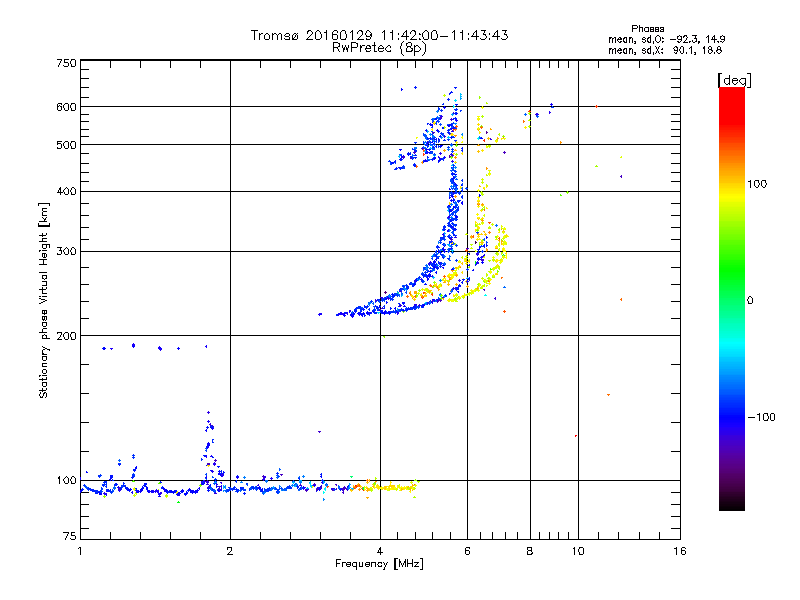
Task: Click the 'RwPretec (8p)' subtitle
Action: 379,48
